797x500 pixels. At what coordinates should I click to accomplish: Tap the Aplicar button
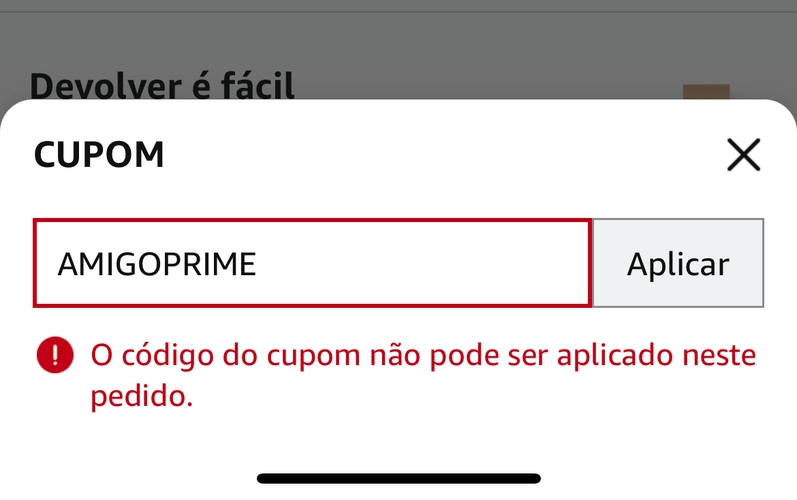pyautogui.click(x=678, y=264)
